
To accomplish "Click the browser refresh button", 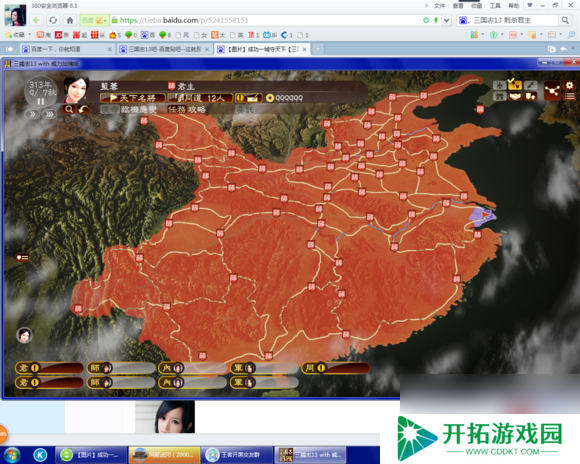I will (x=53, y=20).
